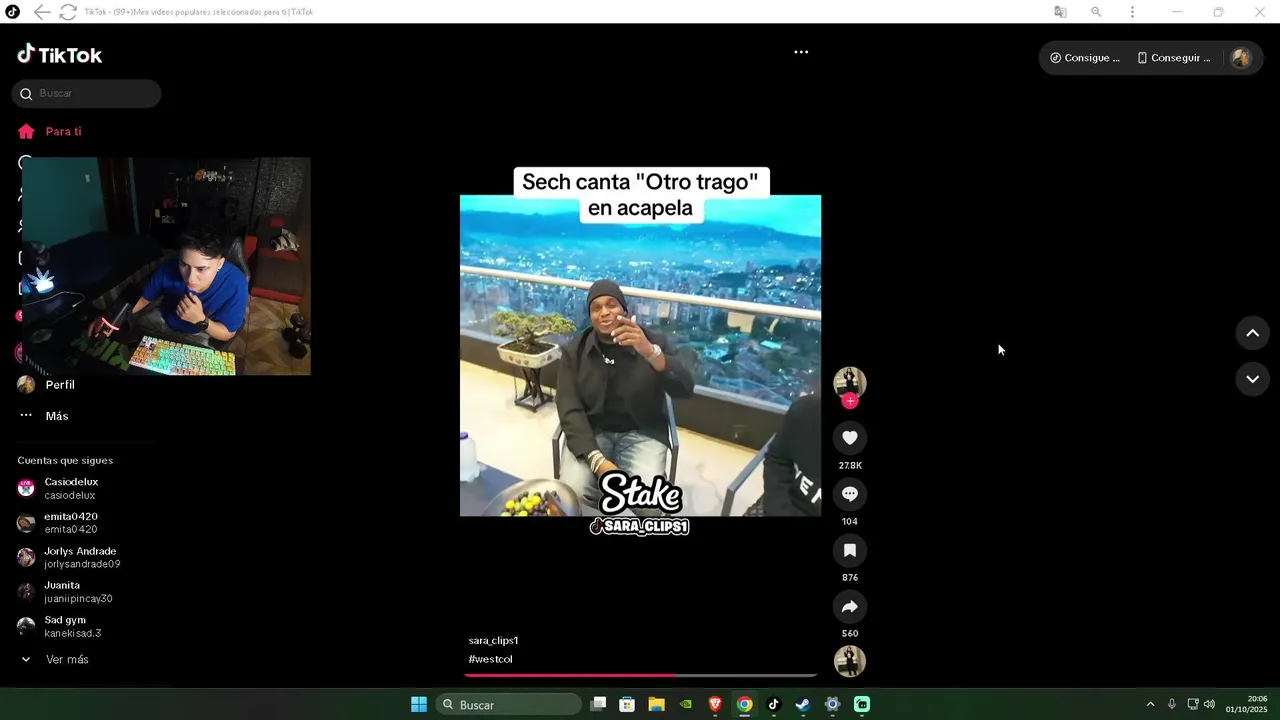The height and width of the screenshot is (720, 1280).
Task: Switch to Chrome in taskbar
Action: [744, 705]
